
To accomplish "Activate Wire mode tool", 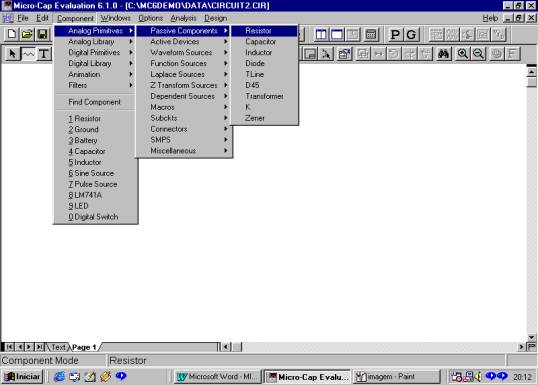I will [28, 54].
